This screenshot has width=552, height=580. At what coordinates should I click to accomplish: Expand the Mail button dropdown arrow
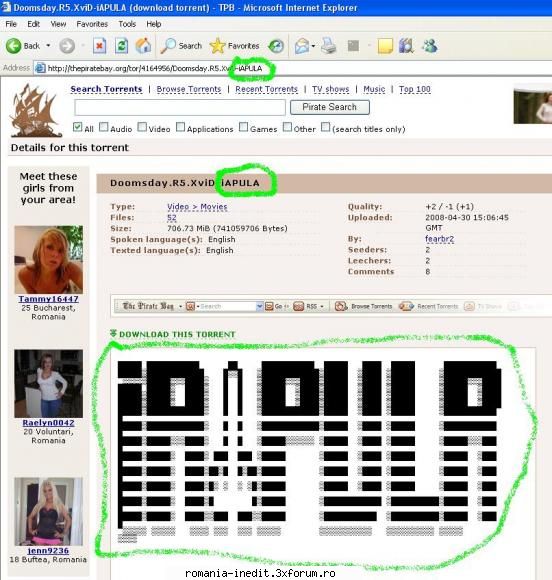313,46
